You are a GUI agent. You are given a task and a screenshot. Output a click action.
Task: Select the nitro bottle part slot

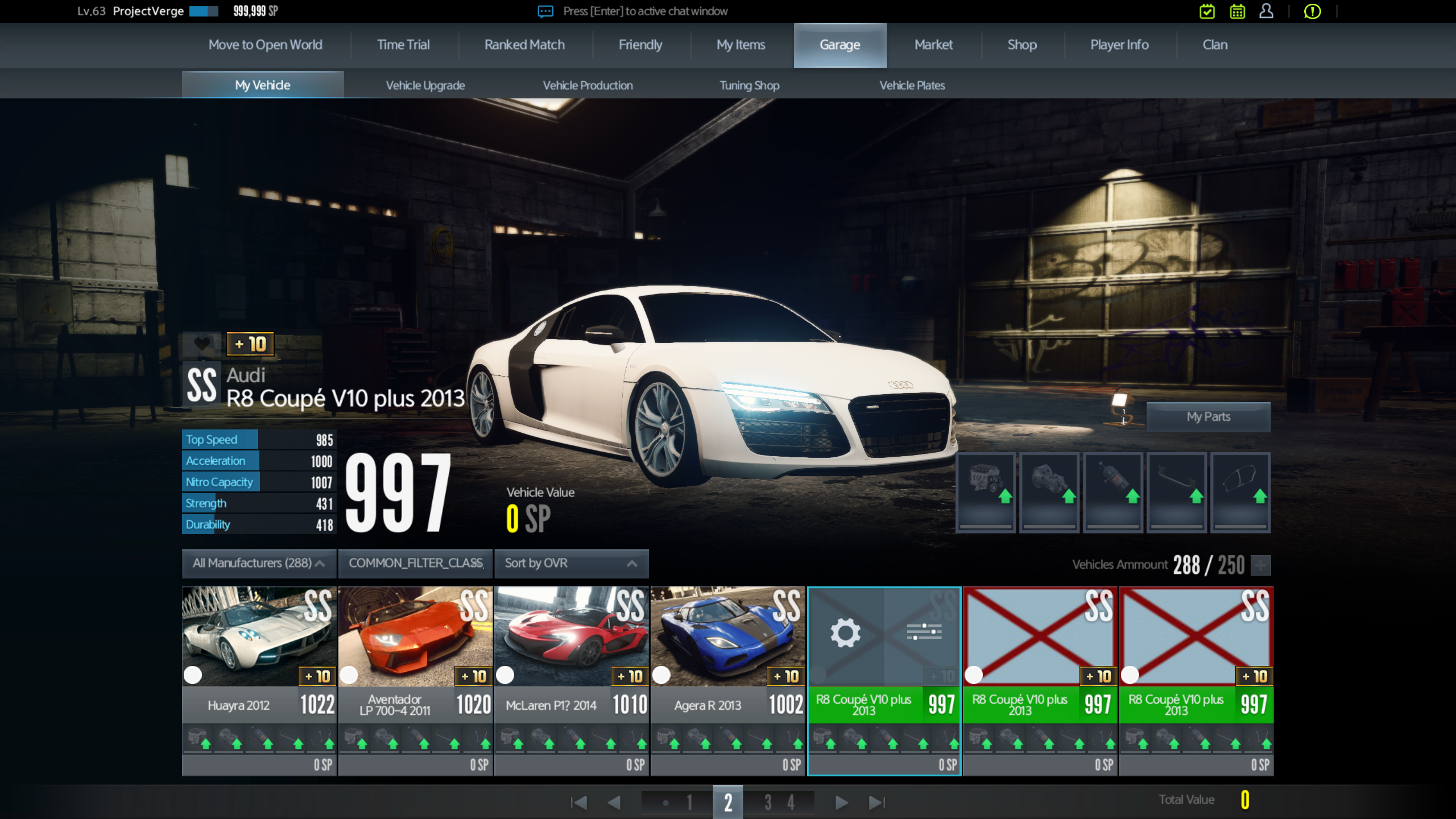coord(1113,493)
